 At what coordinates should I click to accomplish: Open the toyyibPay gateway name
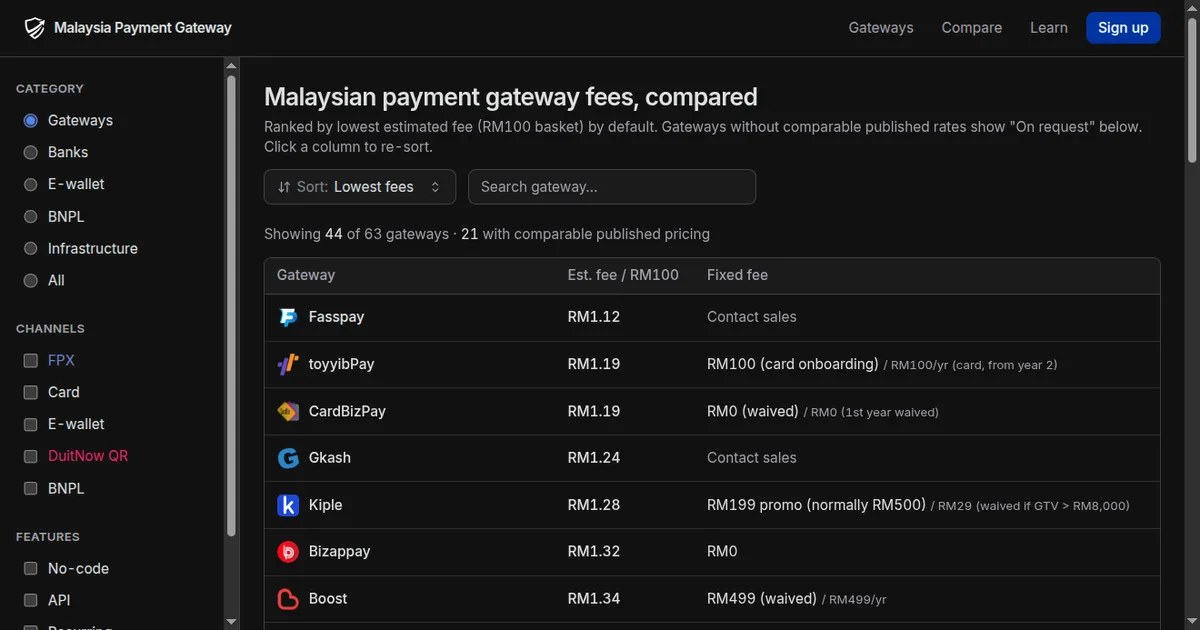tap(342, 364)
